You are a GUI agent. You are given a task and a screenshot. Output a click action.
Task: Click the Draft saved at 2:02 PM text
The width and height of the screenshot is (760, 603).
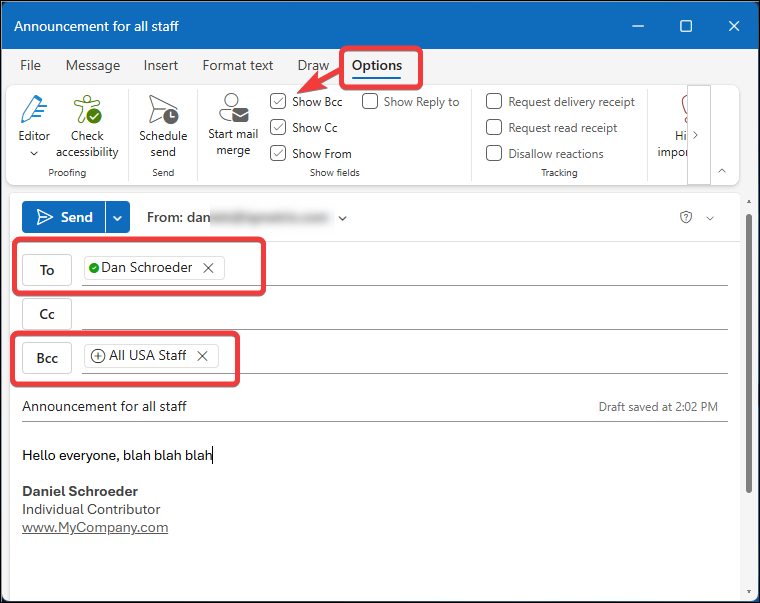(658, 407)
